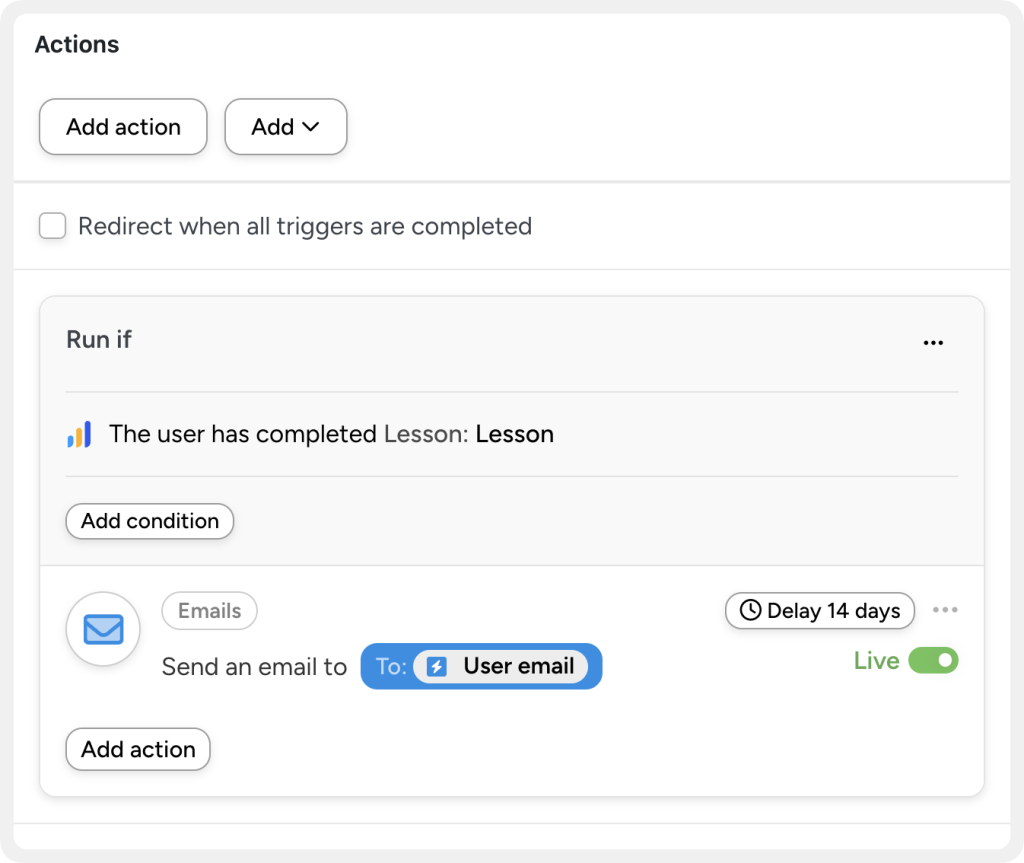Image resolution: width=1024 pixels, height=863 pixels.
Task: Open the Run if options menu (three dots)
Action: tap(933, 341)
